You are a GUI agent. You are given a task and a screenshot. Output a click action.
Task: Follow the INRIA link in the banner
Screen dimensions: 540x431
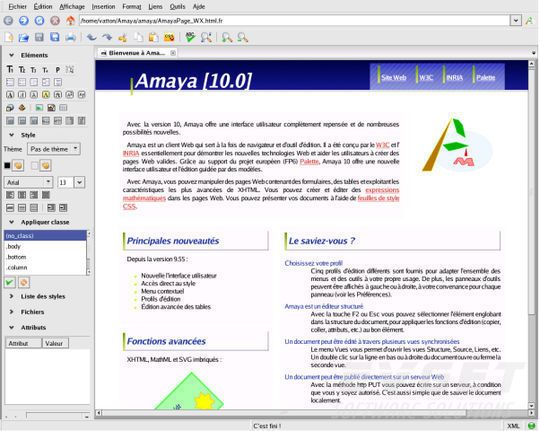pyautogui.click(x=455, y=78)
